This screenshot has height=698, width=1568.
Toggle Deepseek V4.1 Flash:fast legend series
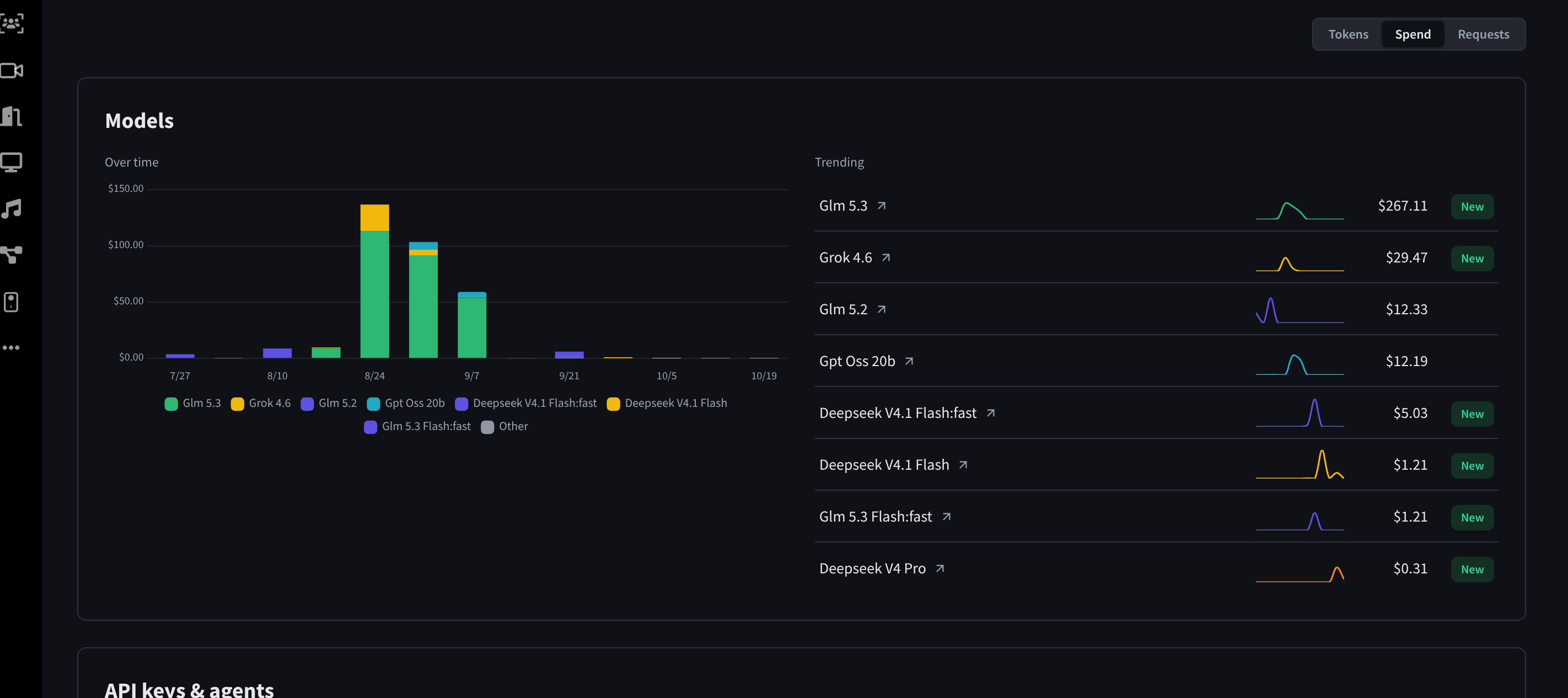[x=527, y=403]
